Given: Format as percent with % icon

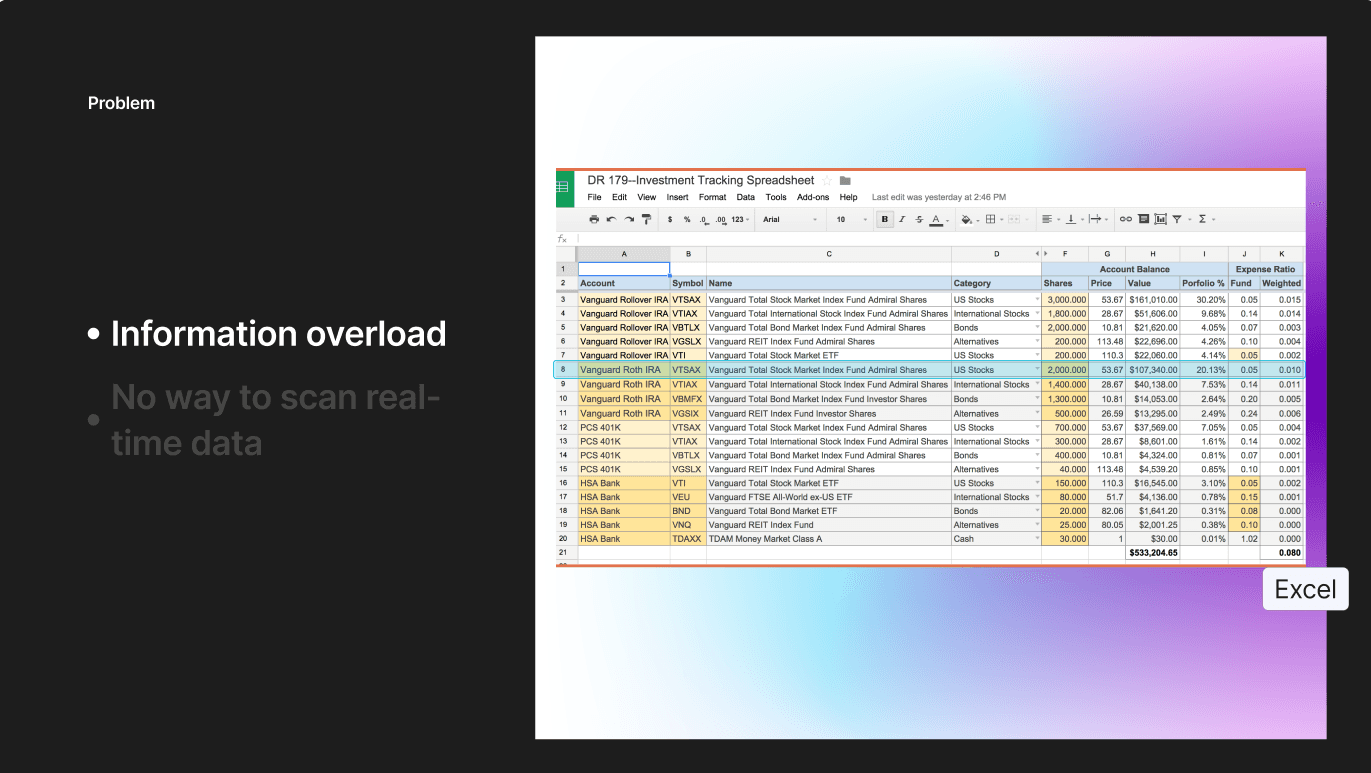Looking at the screenshot, I should pyautogui.click(x=687, y=219).
